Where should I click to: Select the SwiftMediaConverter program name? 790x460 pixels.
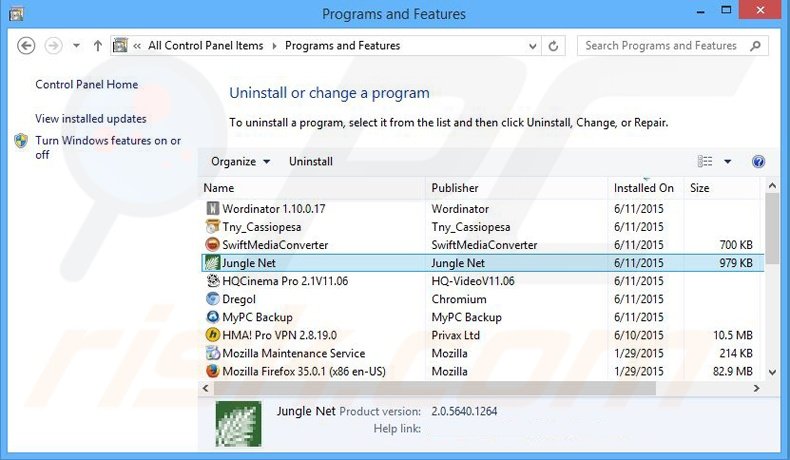[x=275, y=245]
